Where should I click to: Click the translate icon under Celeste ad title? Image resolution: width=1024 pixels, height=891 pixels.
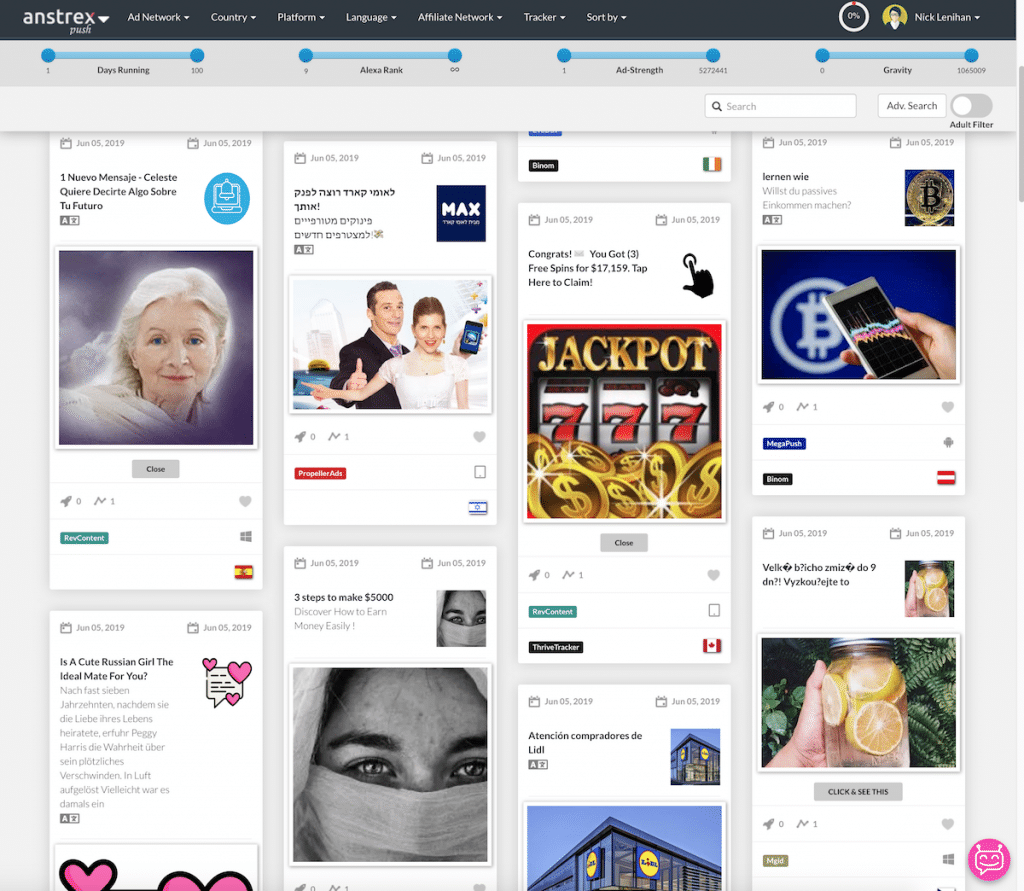coord(69,220)
